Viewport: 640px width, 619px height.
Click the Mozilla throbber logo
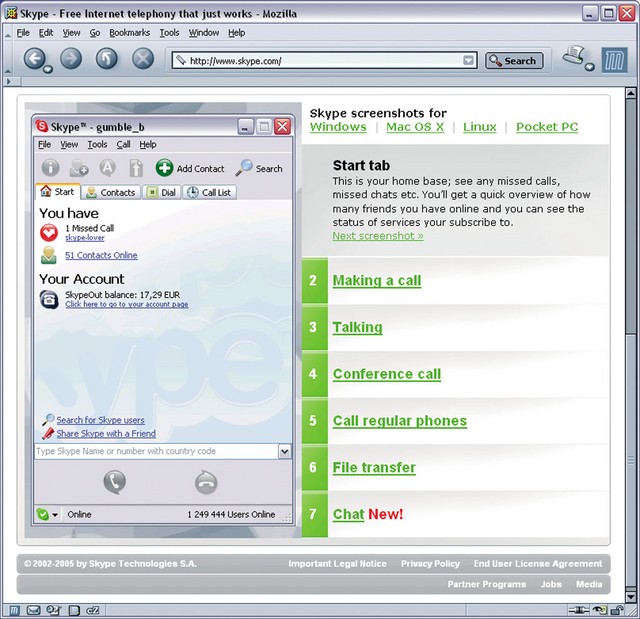click(x=614, y=61)
